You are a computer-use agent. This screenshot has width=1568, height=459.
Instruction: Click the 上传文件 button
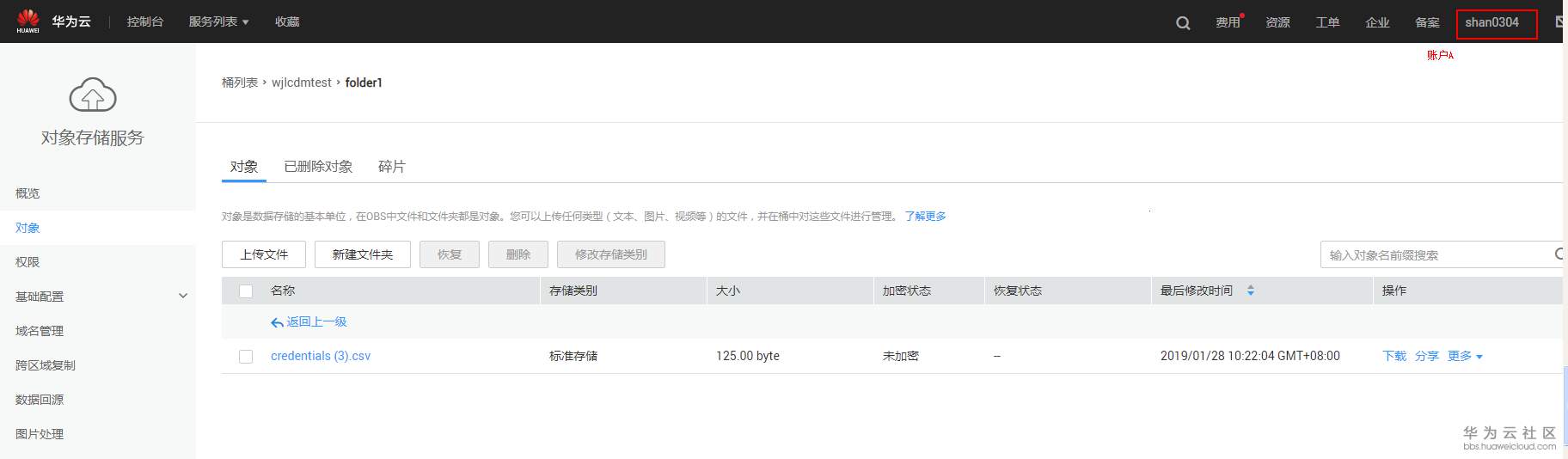click(x=264, y=254)
